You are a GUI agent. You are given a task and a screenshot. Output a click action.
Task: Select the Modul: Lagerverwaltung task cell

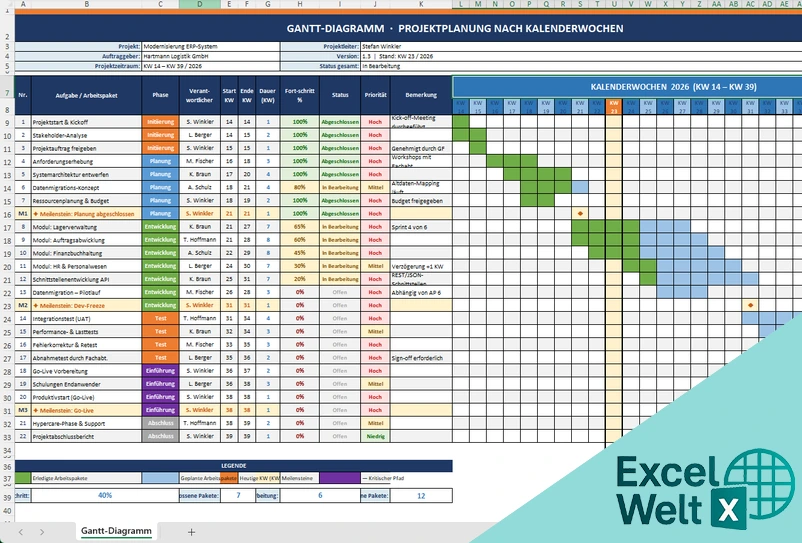tap(86, 227)
